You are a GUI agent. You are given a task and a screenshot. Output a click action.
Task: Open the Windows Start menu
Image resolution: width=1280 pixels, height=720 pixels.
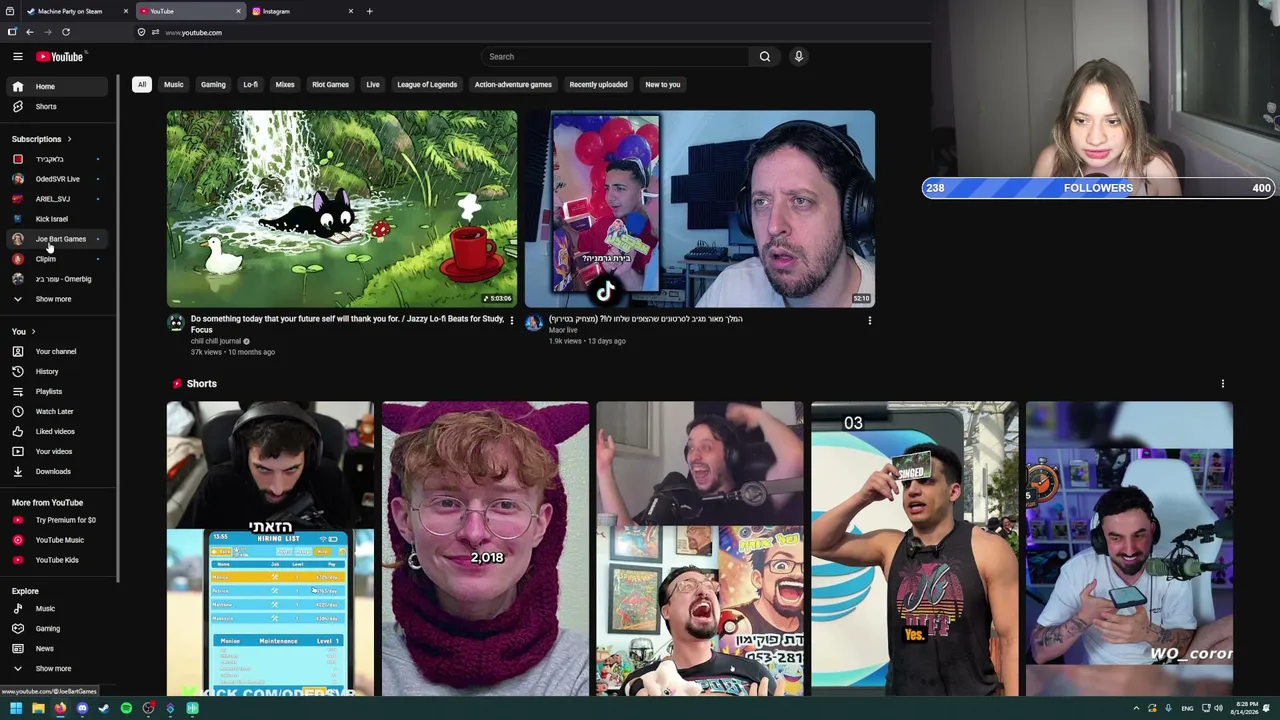tap(16, 708)
